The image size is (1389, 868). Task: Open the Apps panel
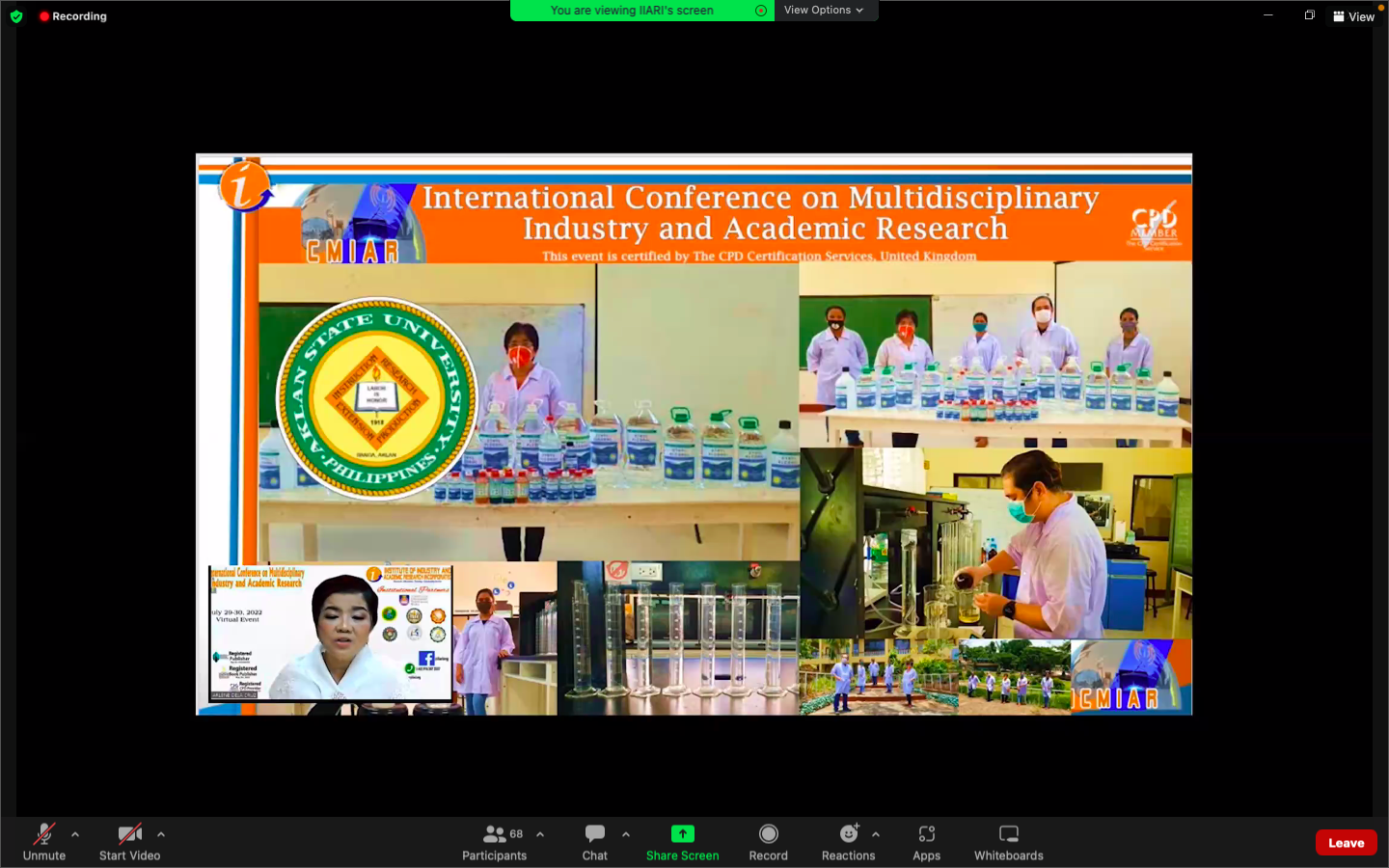(x=926, y=834)
